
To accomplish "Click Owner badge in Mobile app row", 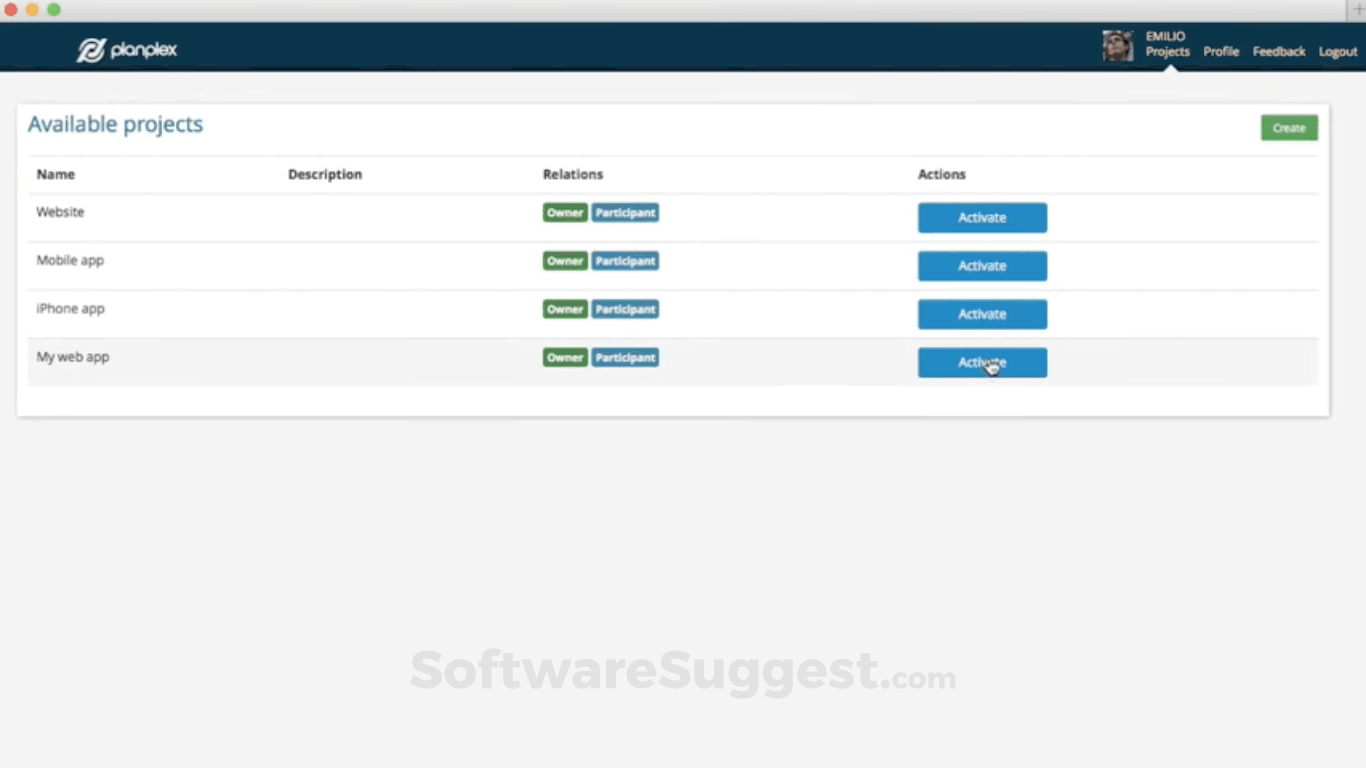I will [x=565, y=261].
